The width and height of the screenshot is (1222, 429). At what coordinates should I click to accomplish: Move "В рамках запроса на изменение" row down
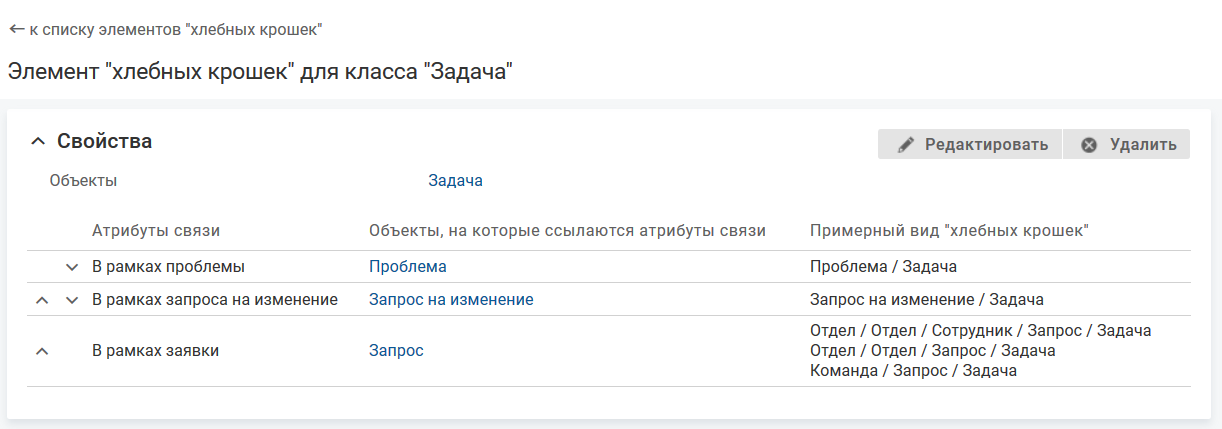tap(71, 300)
